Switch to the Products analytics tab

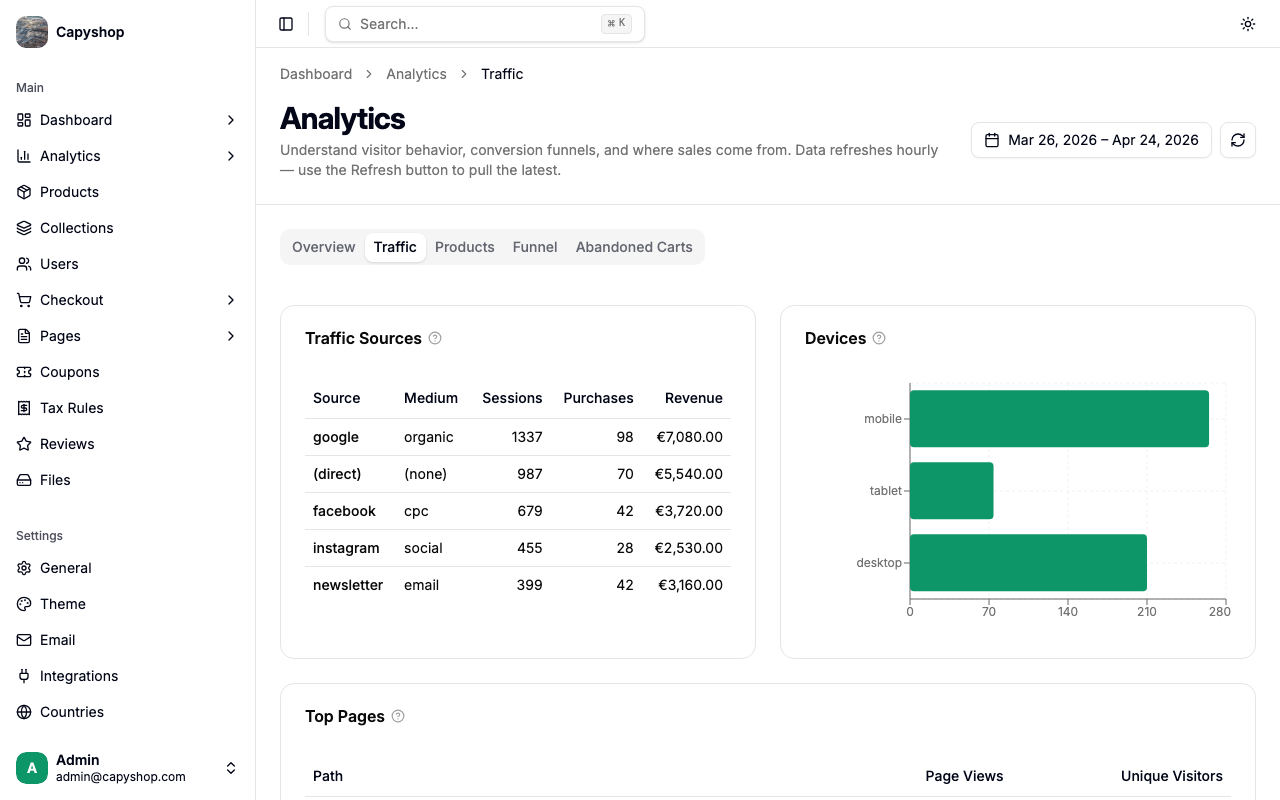(465, 247)
